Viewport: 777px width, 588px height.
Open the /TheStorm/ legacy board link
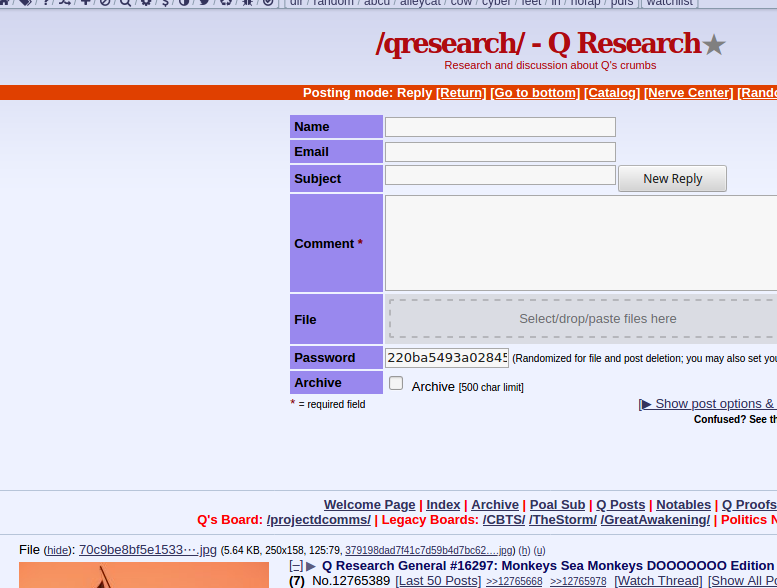pos(563,520)
